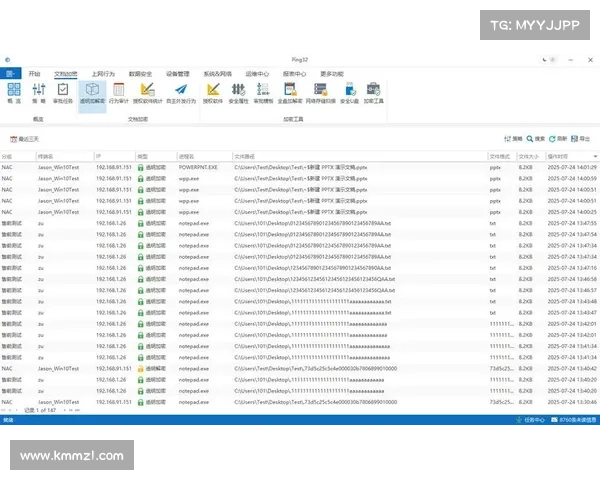Click the 概览 overview ribbon icon
This screenshot has width=600, height=480.
pyautogui.click(x=14, y=93)
